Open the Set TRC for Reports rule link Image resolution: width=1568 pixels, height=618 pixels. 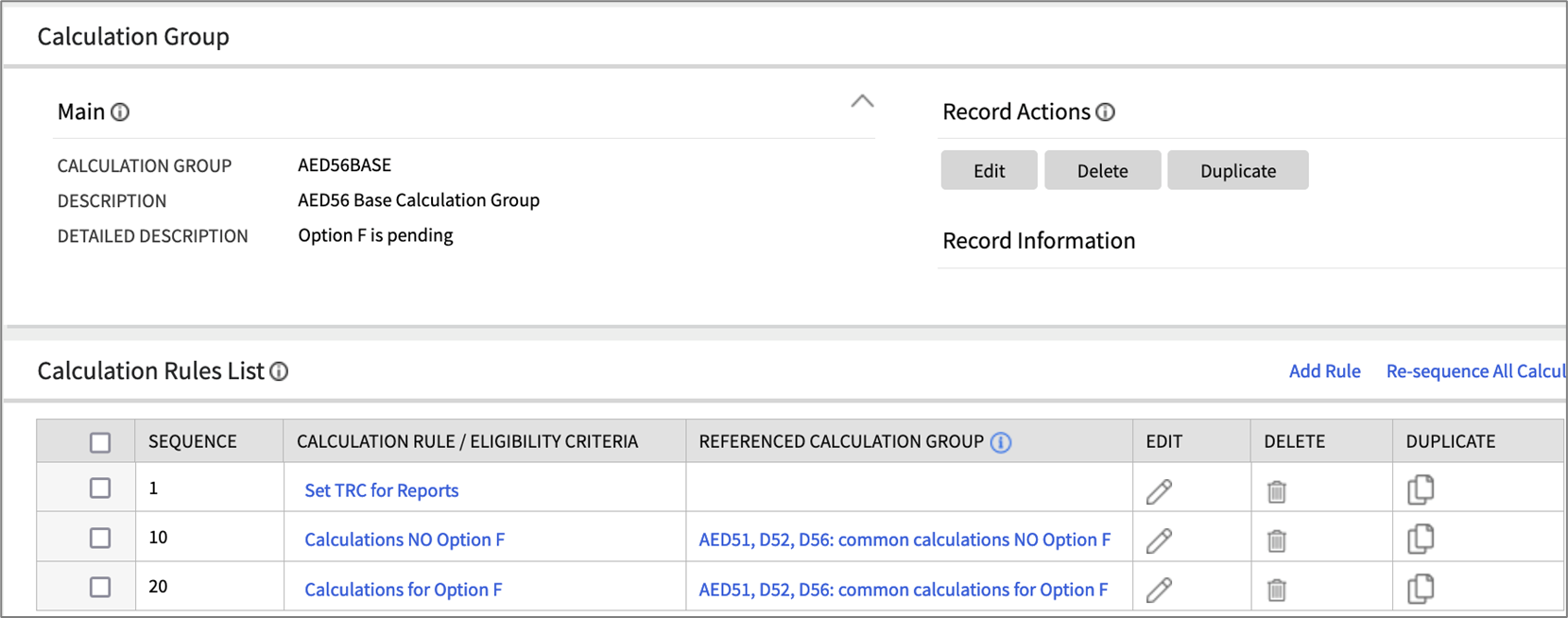point(381,490)
